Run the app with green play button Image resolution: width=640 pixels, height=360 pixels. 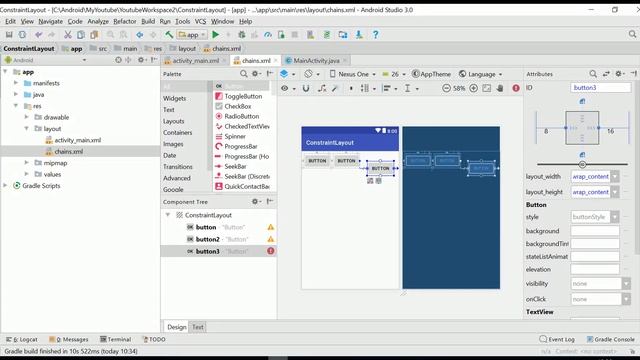click(x=216, y=35)
